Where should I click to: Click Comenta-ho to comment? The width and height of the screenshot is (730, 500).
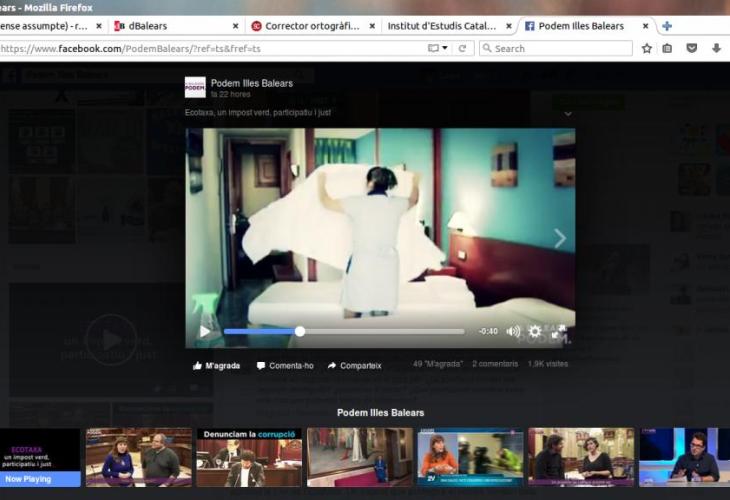coord(285,366)
